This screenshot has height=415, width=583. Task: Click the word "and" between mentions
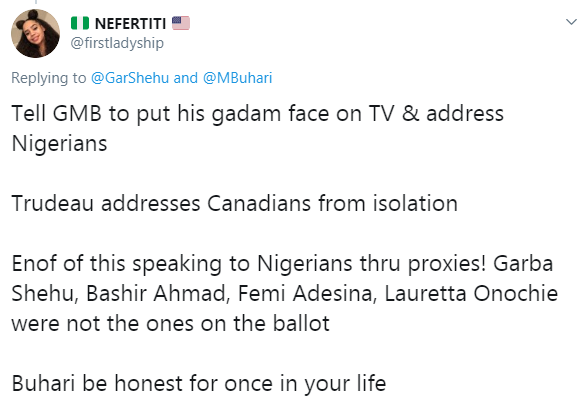tap(186, 78)
